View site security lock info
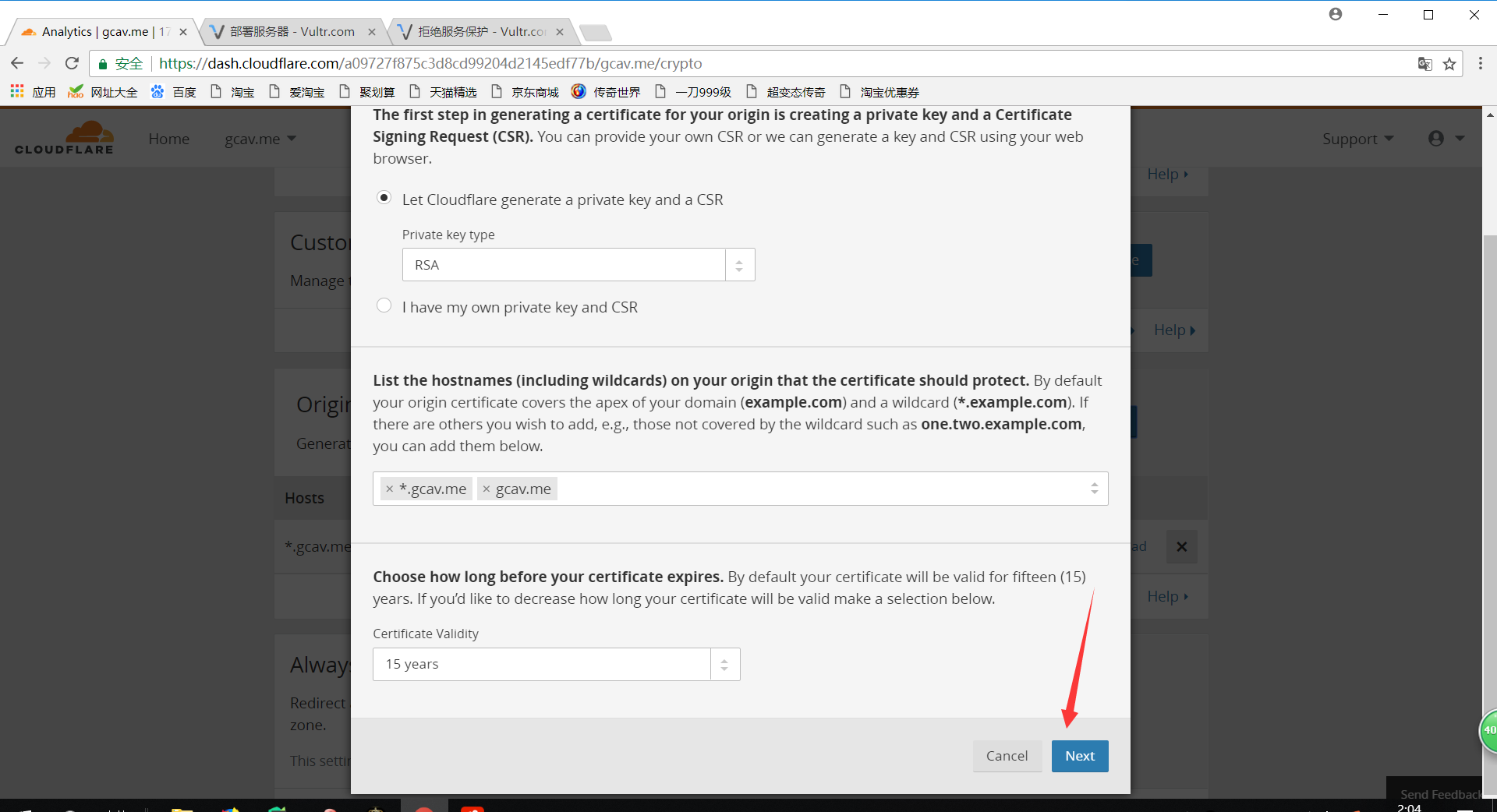This screenshot has height=812, width=1497. 122,63
